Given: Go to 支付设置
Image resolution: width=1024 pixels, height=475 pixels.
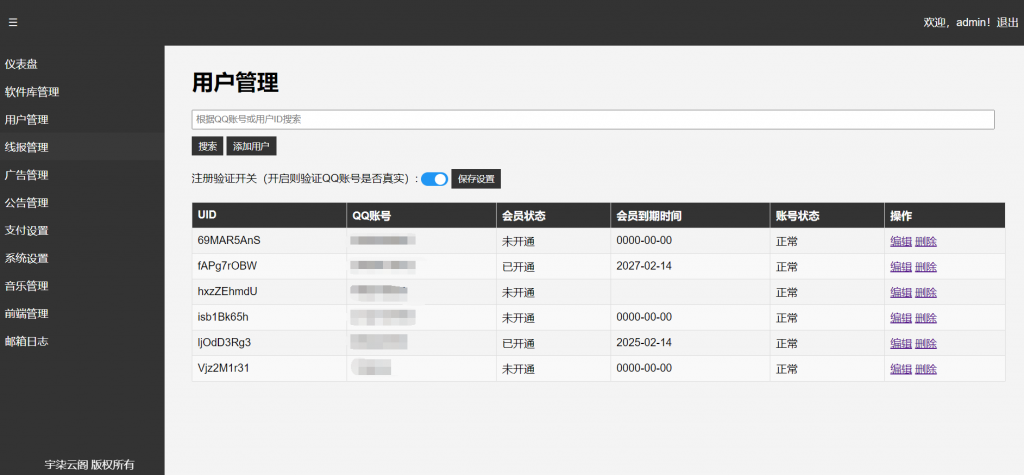Looking at the screenshot, I should tap(26, 230).
